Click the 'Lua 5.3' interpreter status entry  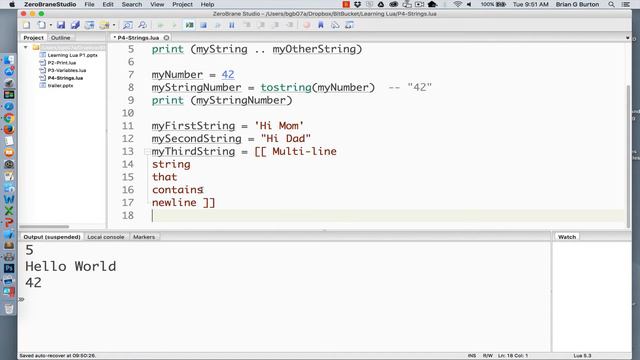click(x=582, y=356)
